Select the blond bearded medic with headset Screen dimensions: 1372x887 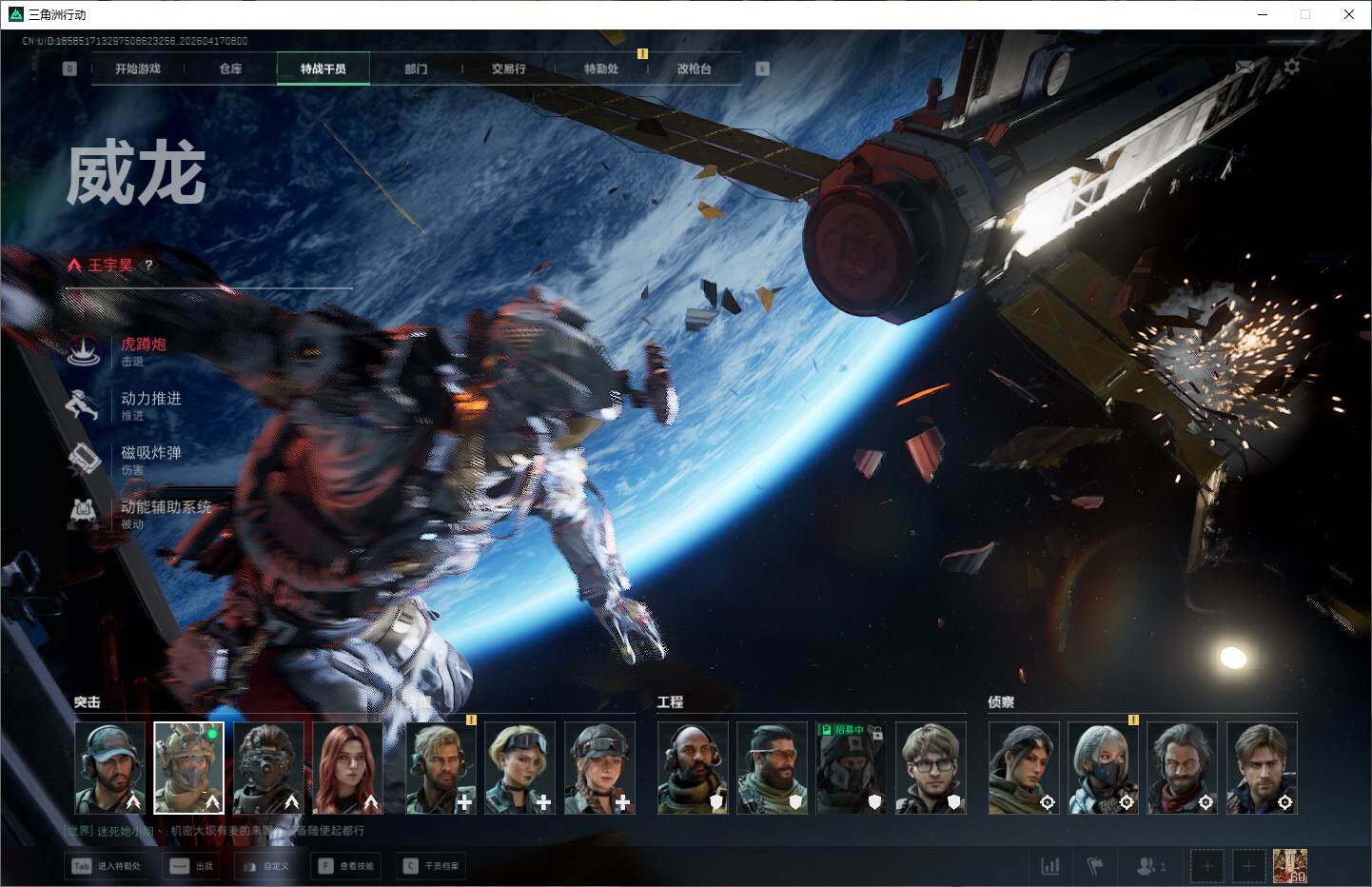(x=441, y=768)
